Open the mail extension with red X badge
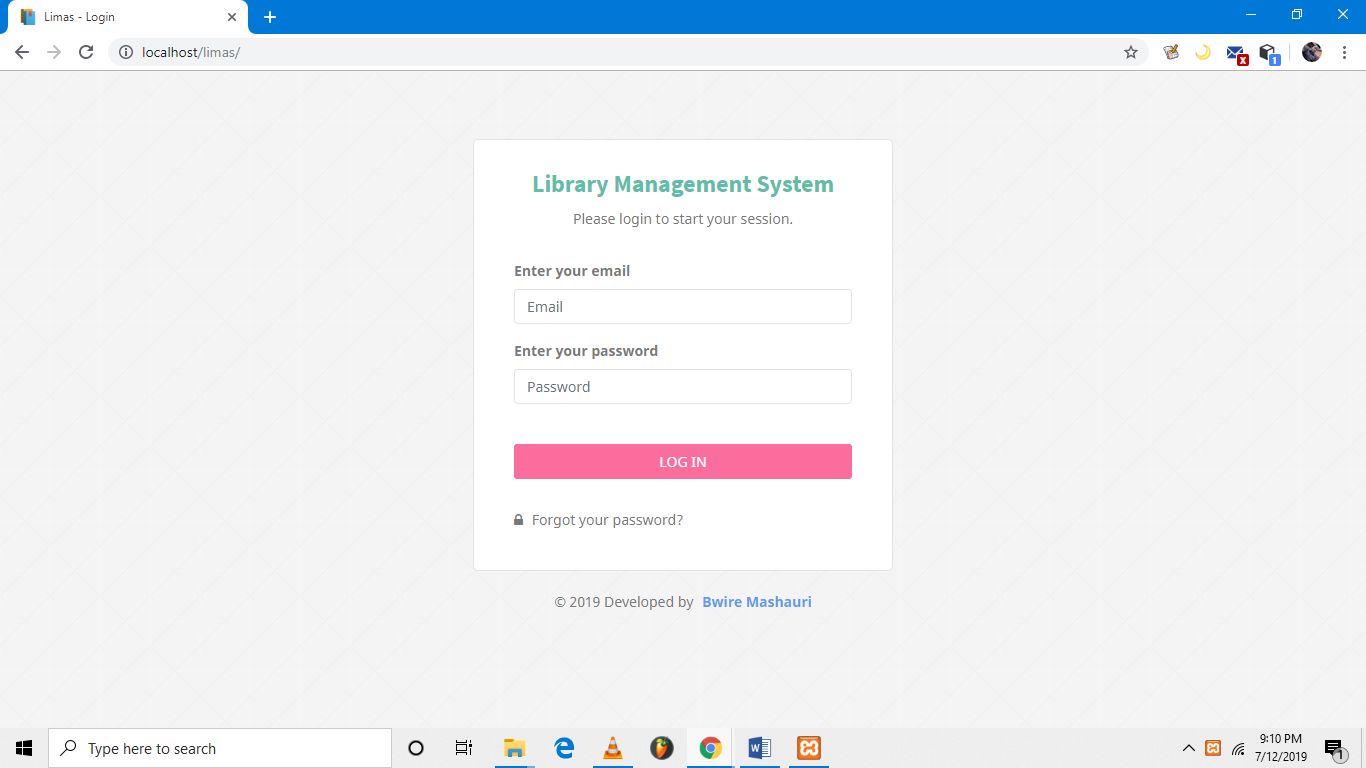The width and height of the screenshot is (1366, 768). coord(1237,54)
